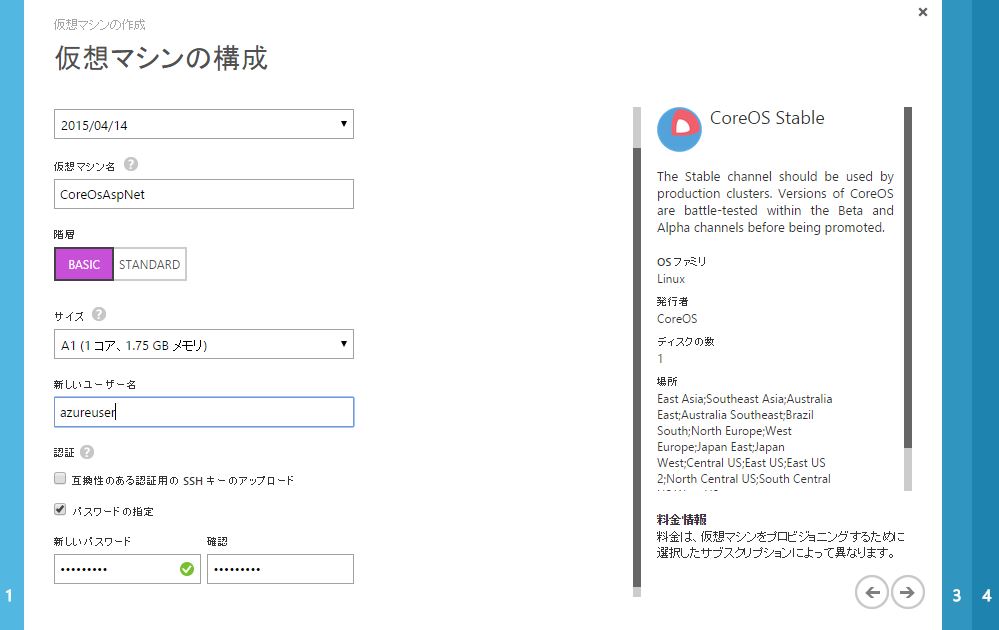Viewport: 999px width, 630px height.
Task: Click the back arrow button
Action: click(872, 592)
